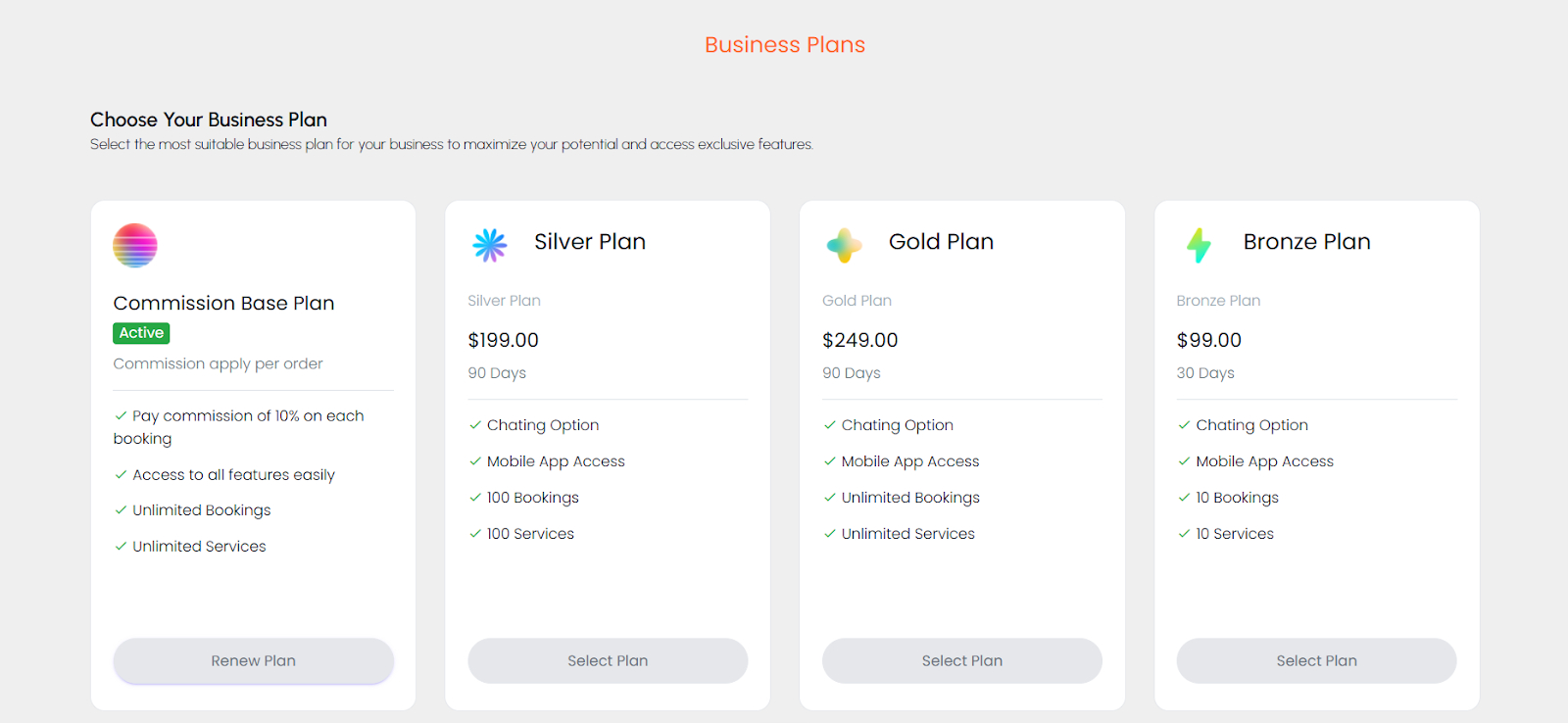Click checkmark beside Silver Plan Chating Option
Screen dimensions: 1568x723
click(475, 425)
